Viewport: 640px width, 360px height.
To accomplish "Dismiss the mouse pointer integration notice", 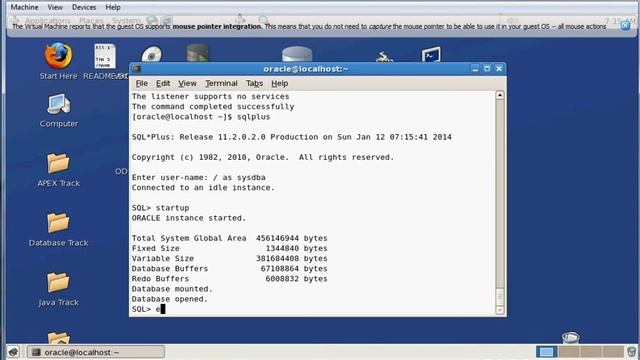I will [x=625, y=26].
